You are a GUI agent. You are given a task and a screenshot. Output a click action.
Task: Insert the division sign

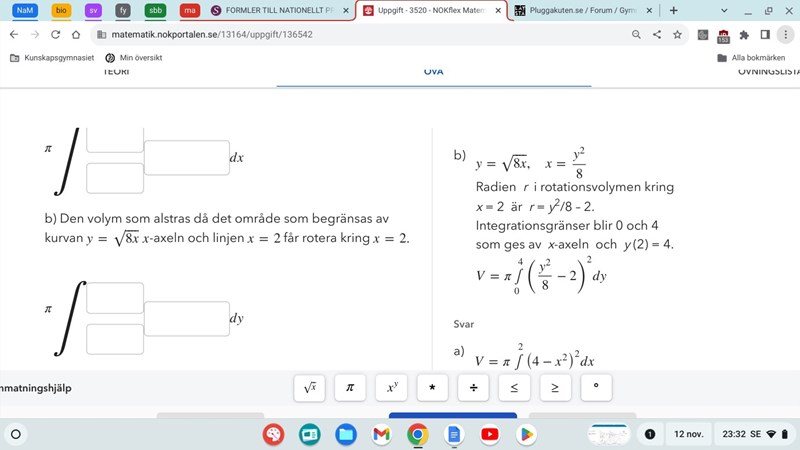[x=472, y=387]
